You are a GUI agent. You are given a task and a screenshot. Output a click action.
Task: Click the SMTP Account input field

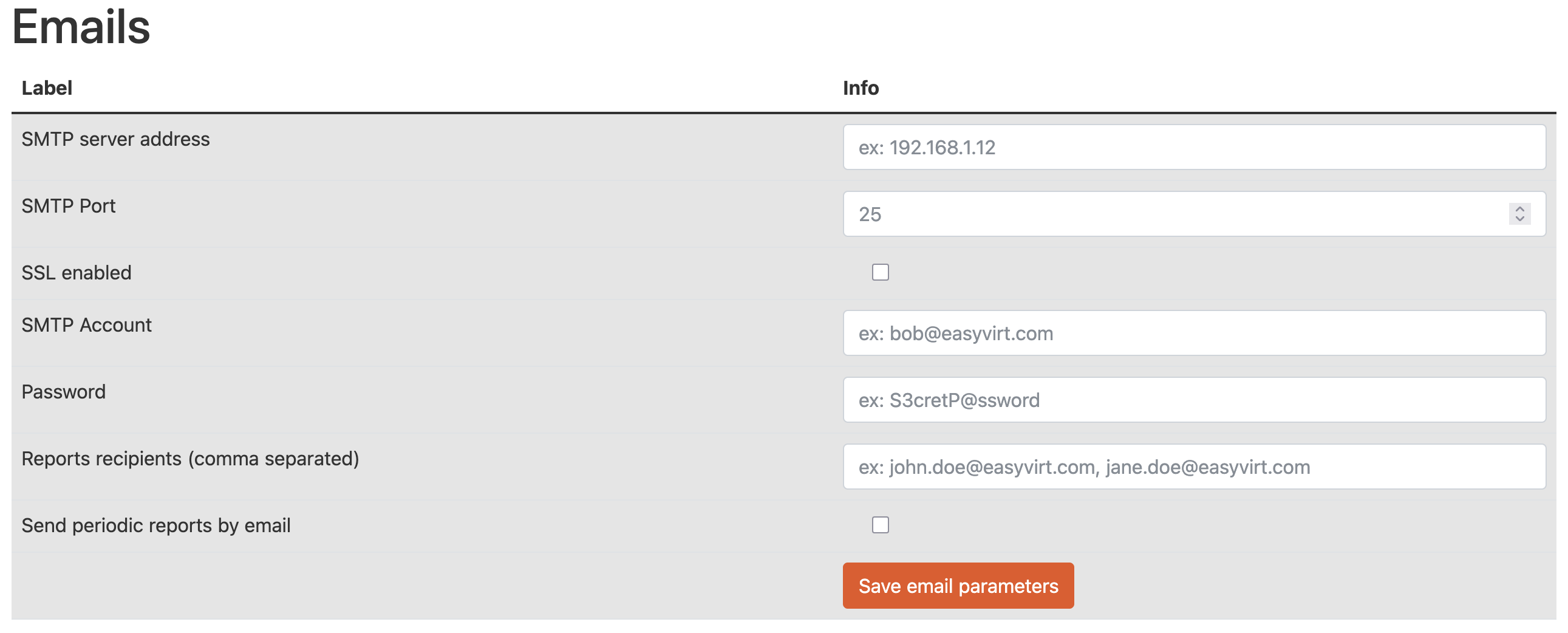pyautogui.click(x=1193, y=334)
